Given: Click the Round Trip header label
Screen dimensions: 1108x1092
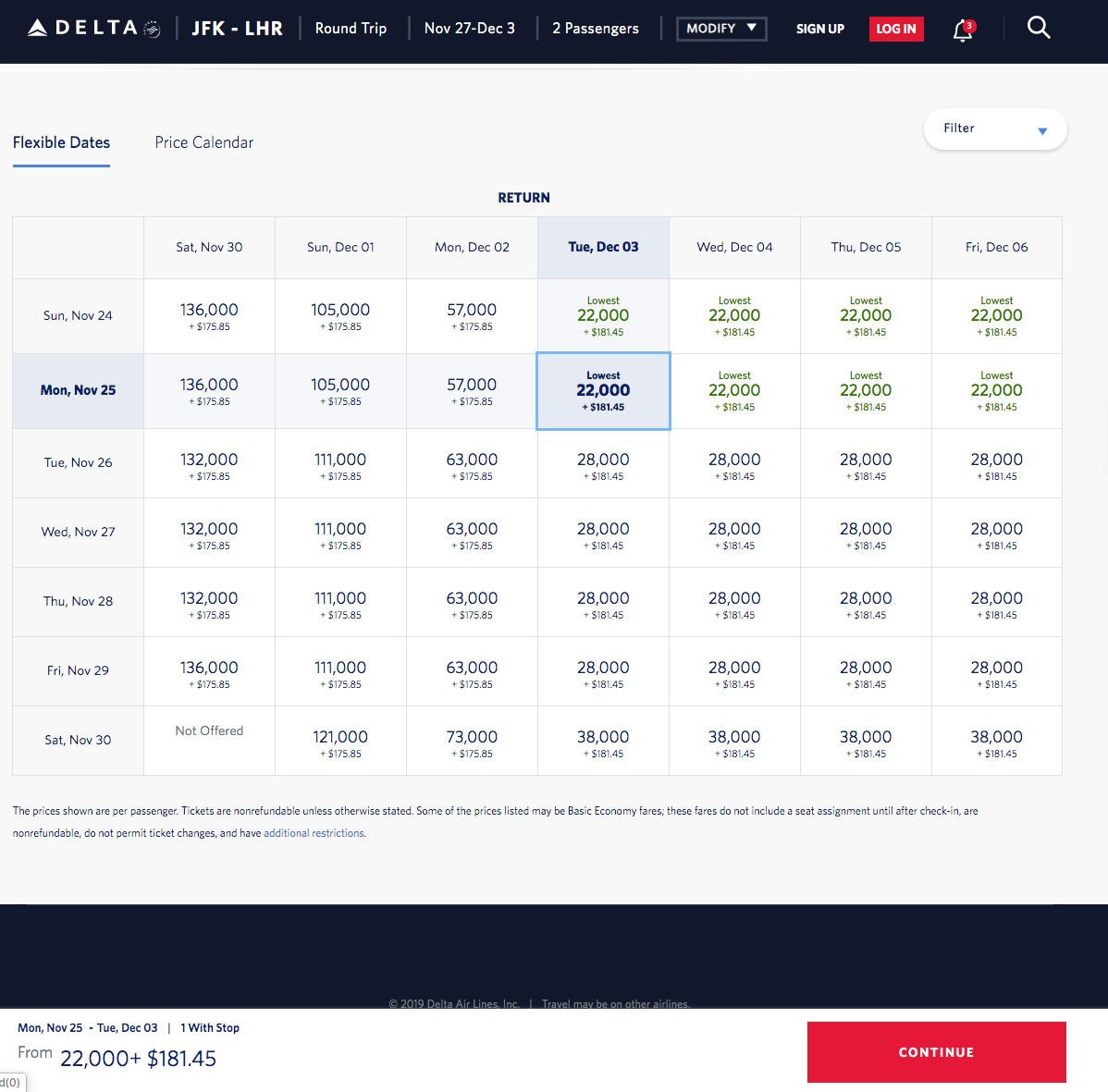Looking at the screenshot, I should click(351, 29).
